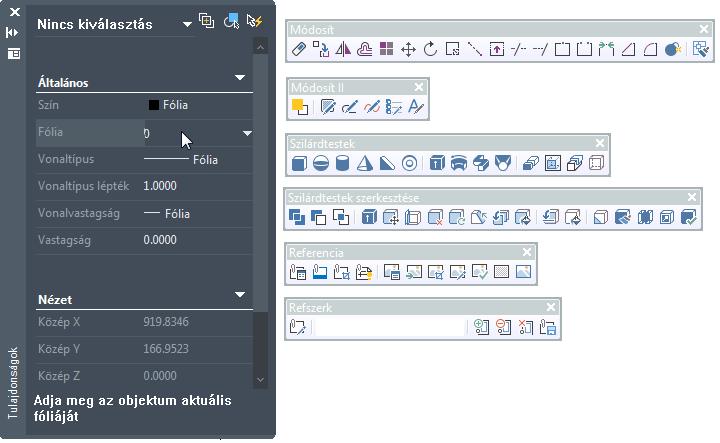Click the Vonaltípus lépték value 1.0000
This screenshot has height=443, width=720.
pyautogui.click(x=160, y=186)
